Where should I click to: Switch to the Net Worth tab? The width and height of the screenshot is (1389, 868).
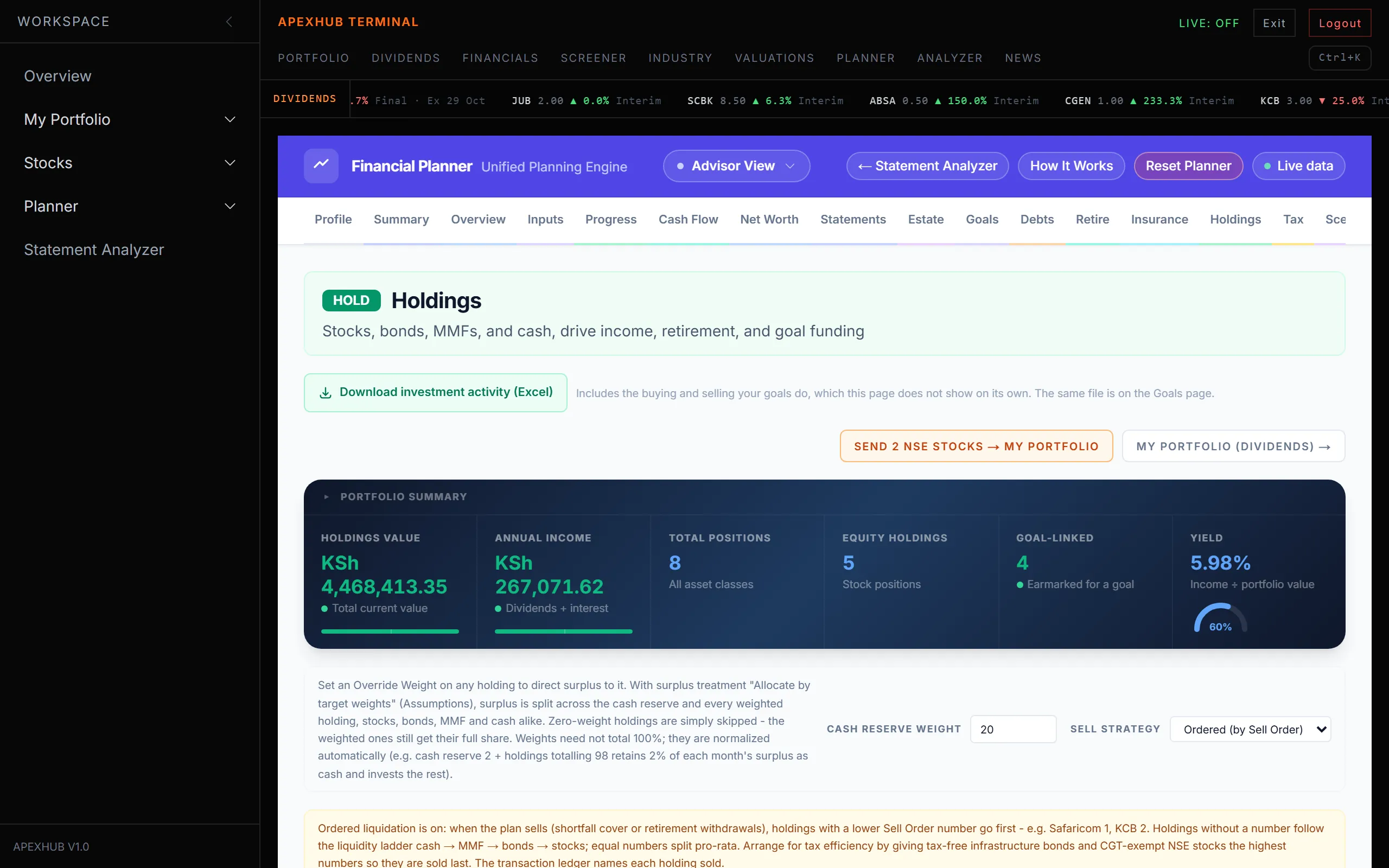coord(769,219)
